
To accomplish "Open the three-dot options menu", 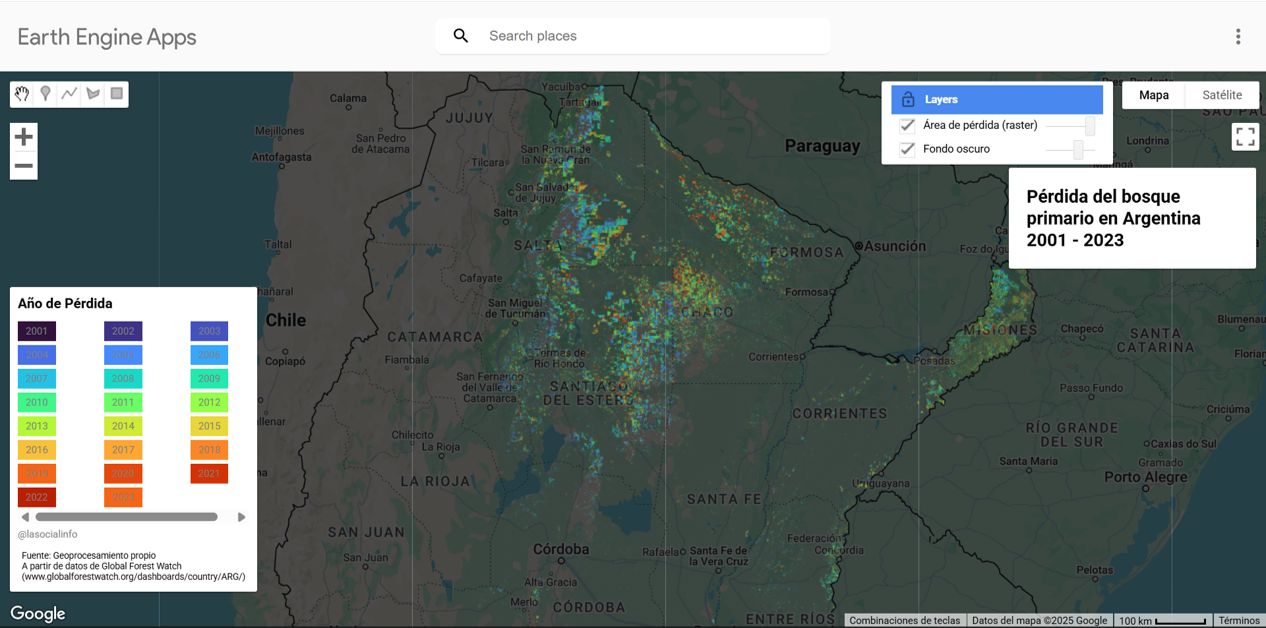I will (1238, 36).
